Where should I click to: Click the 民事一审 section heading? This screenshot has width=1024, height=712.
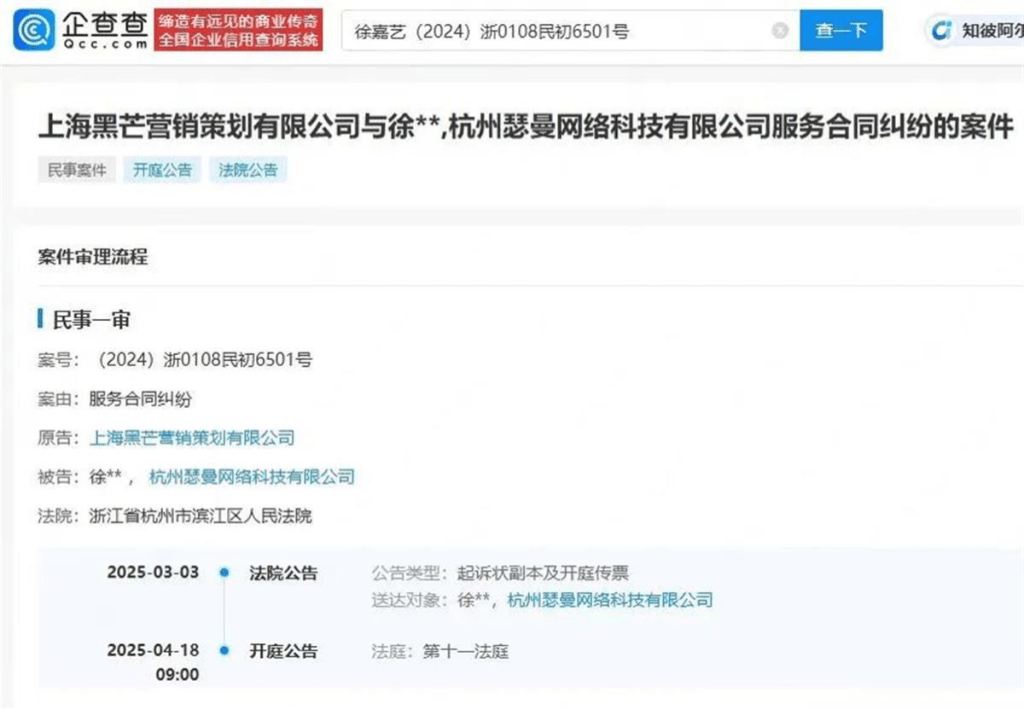91,319
